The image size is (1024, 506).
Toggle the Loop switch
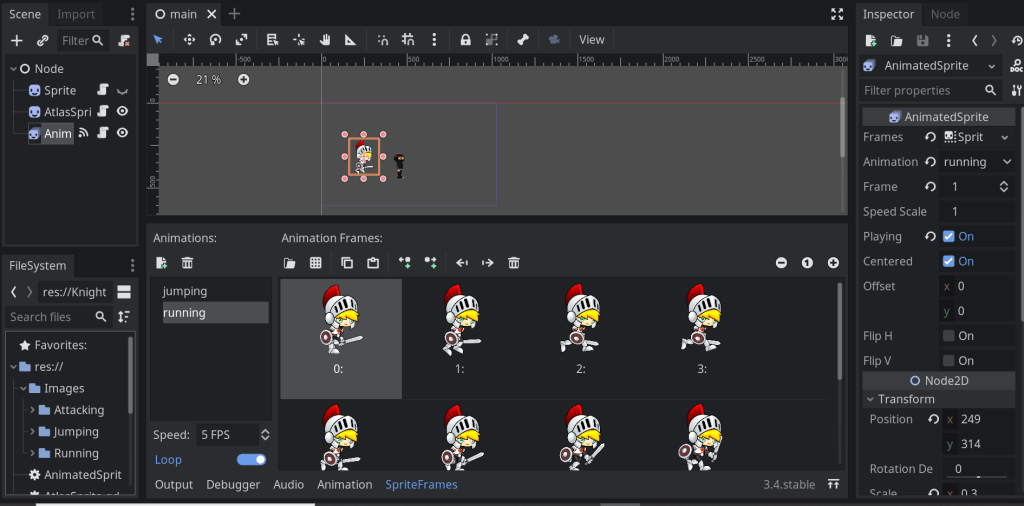pyautogui.click(x=251, y=460)
